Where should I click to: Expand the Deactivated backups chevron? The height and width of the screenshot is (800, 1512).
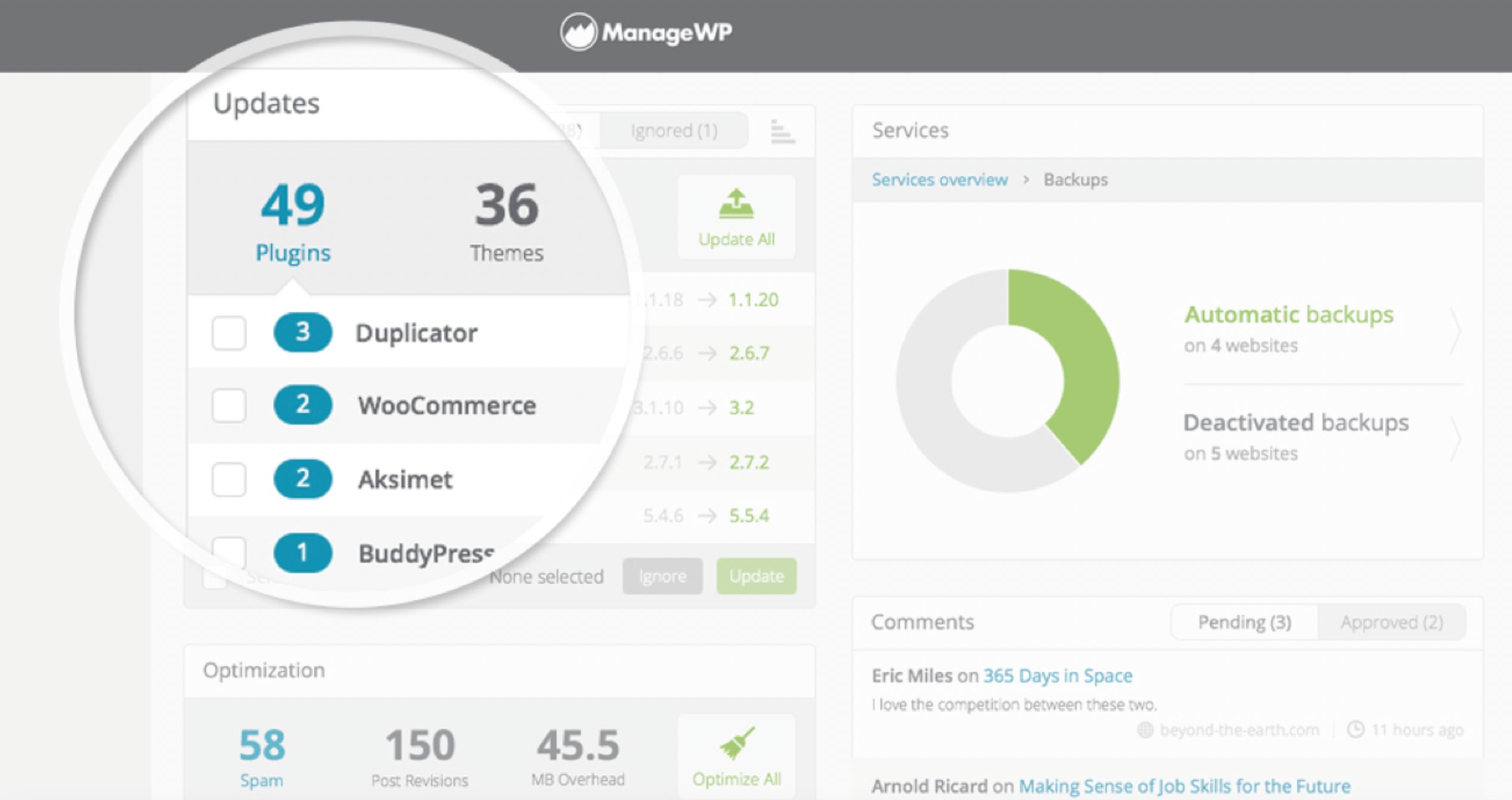tap(1455, 439)
